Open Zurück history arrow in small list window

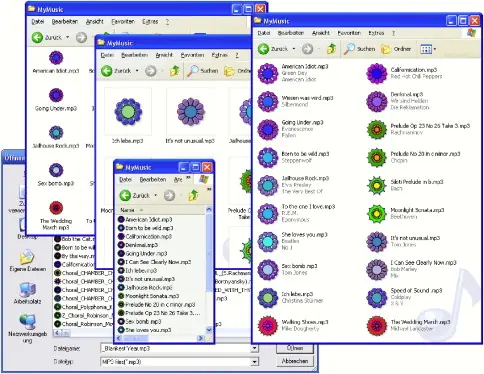155,195
